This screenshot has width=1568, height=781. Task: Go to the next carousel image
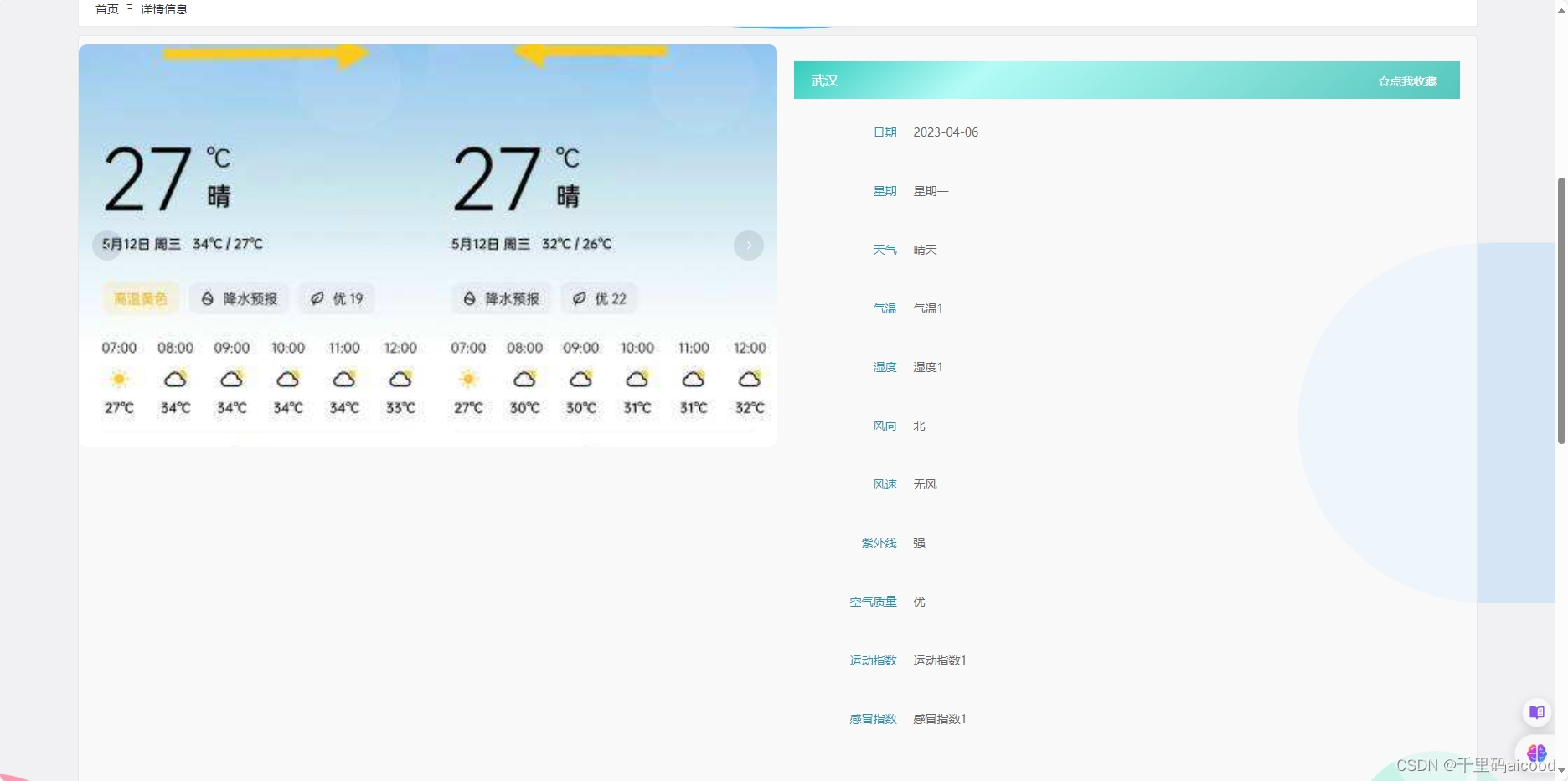point(749,246)
